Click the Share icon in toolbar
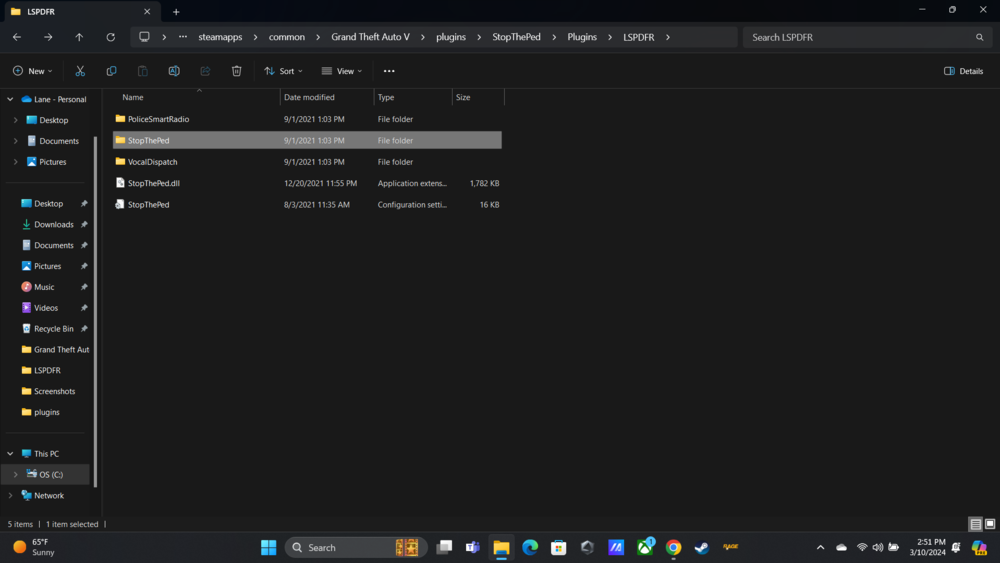This screenshot has width=1000, height=563. [205, 71]
